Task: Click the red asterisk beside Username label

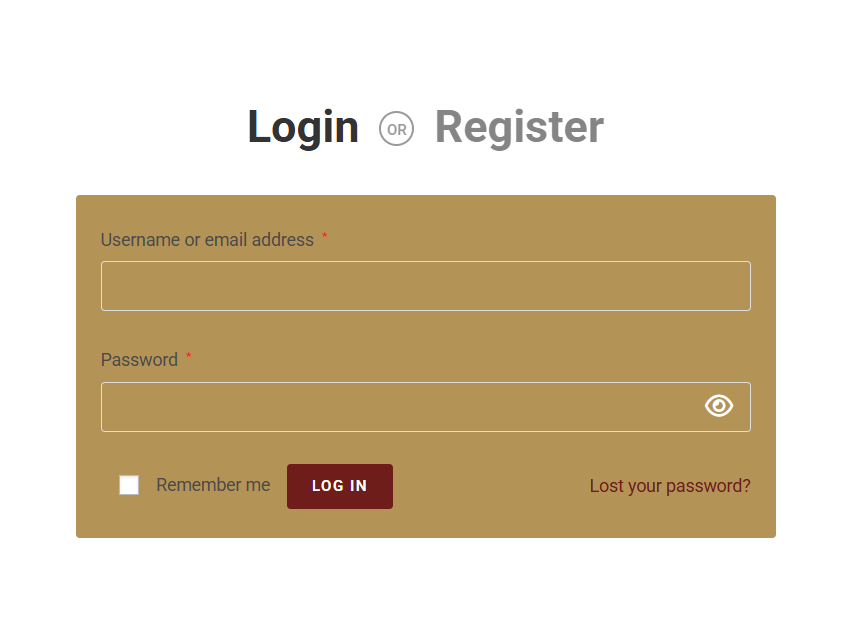Action: 324,236
